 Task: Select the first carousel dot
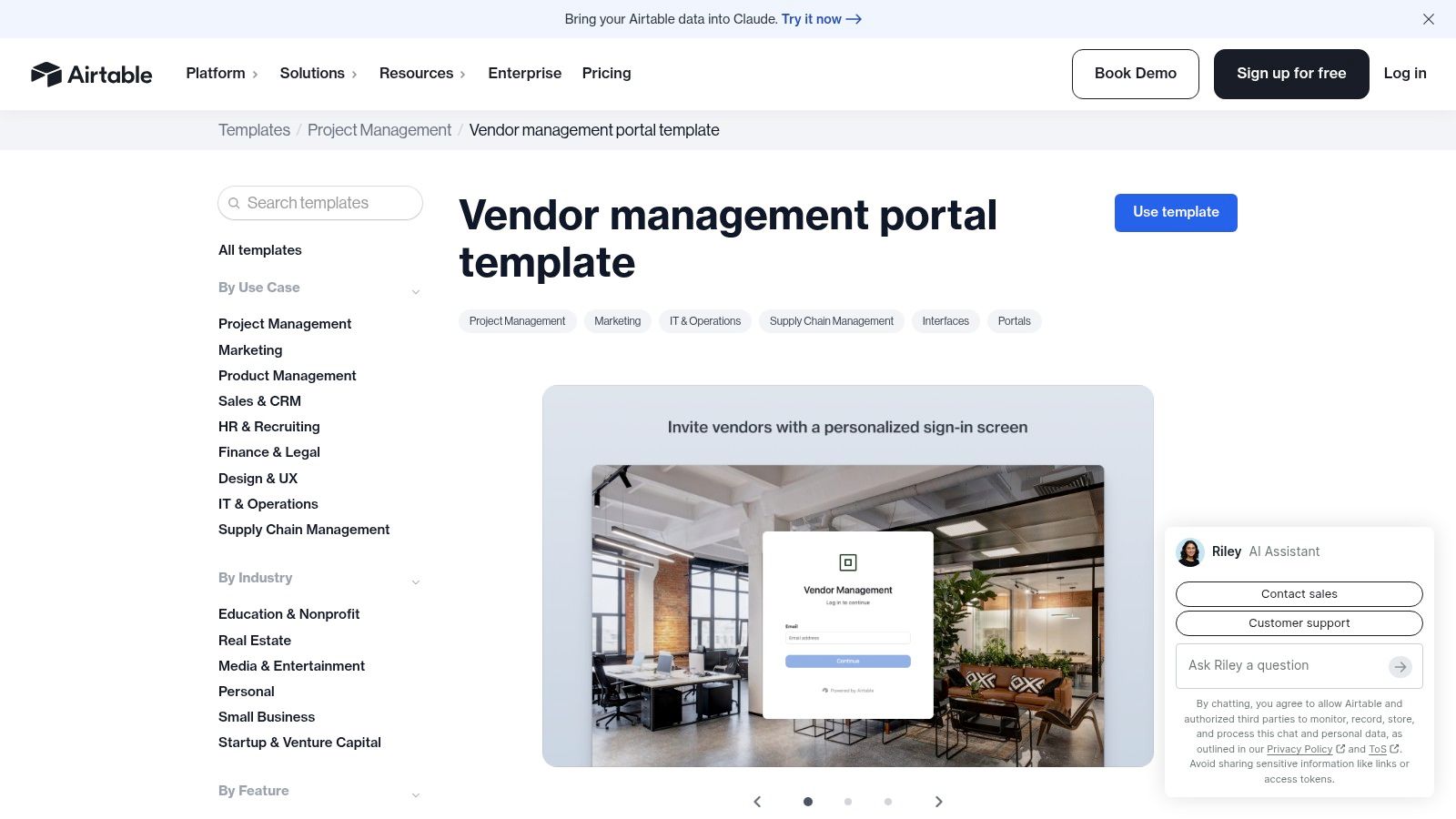pos(808,802)
